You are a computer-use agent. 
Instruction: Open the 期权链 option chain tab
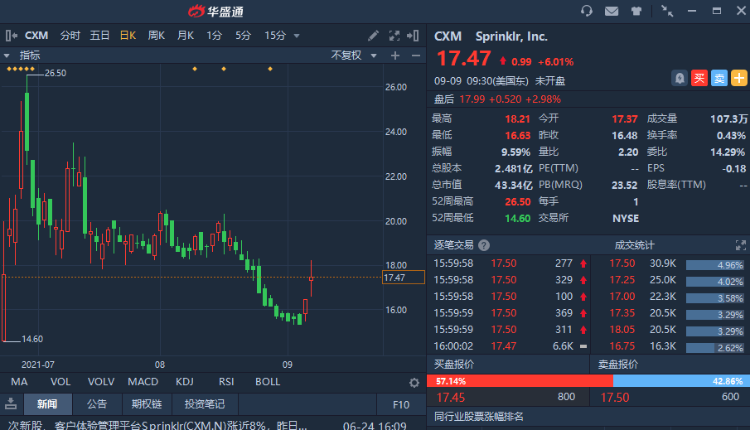coord(147,404)
